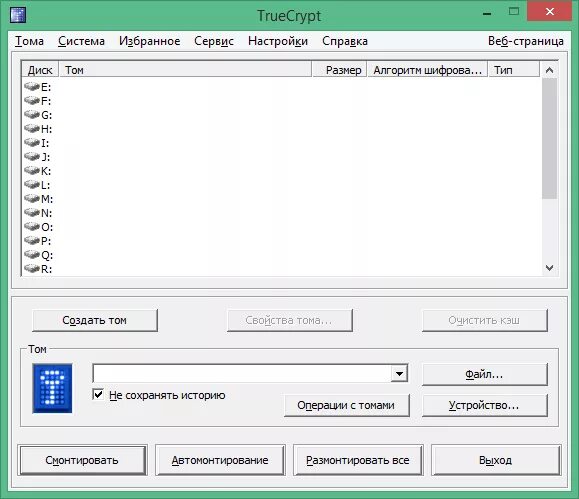Click the Создать том button
Screen dimensions: 579x499
(x=95, y=320)
